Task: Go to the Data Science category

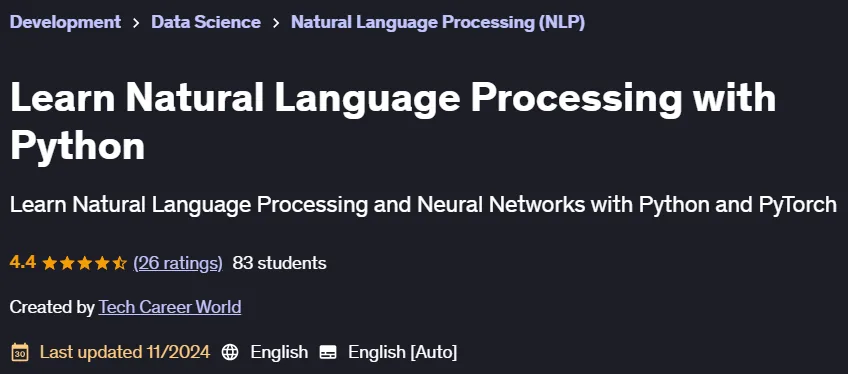Action: 206,22
